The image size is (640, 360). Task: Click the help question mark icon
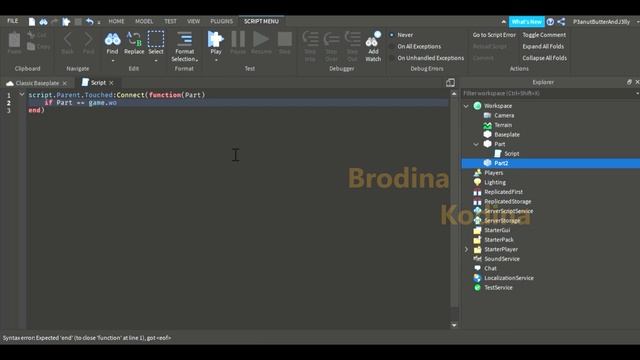550,22
